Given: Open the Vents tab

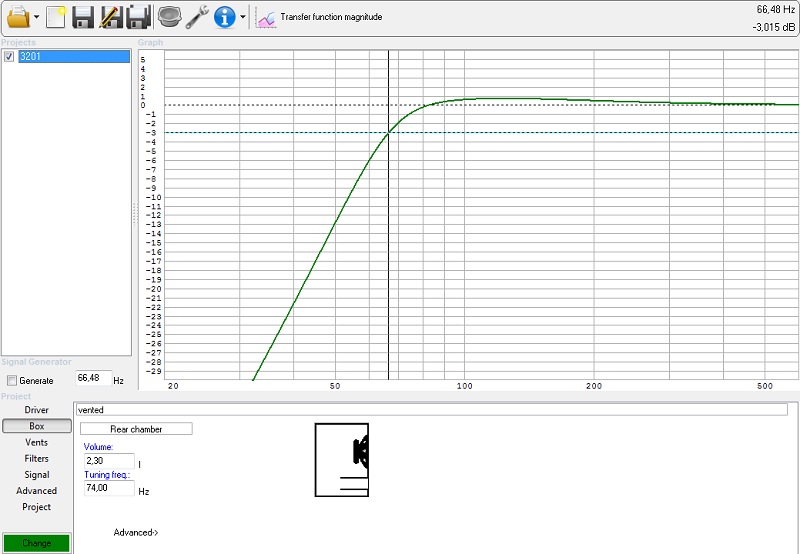Looking at the screenshot, I should [x=36, y=442].
